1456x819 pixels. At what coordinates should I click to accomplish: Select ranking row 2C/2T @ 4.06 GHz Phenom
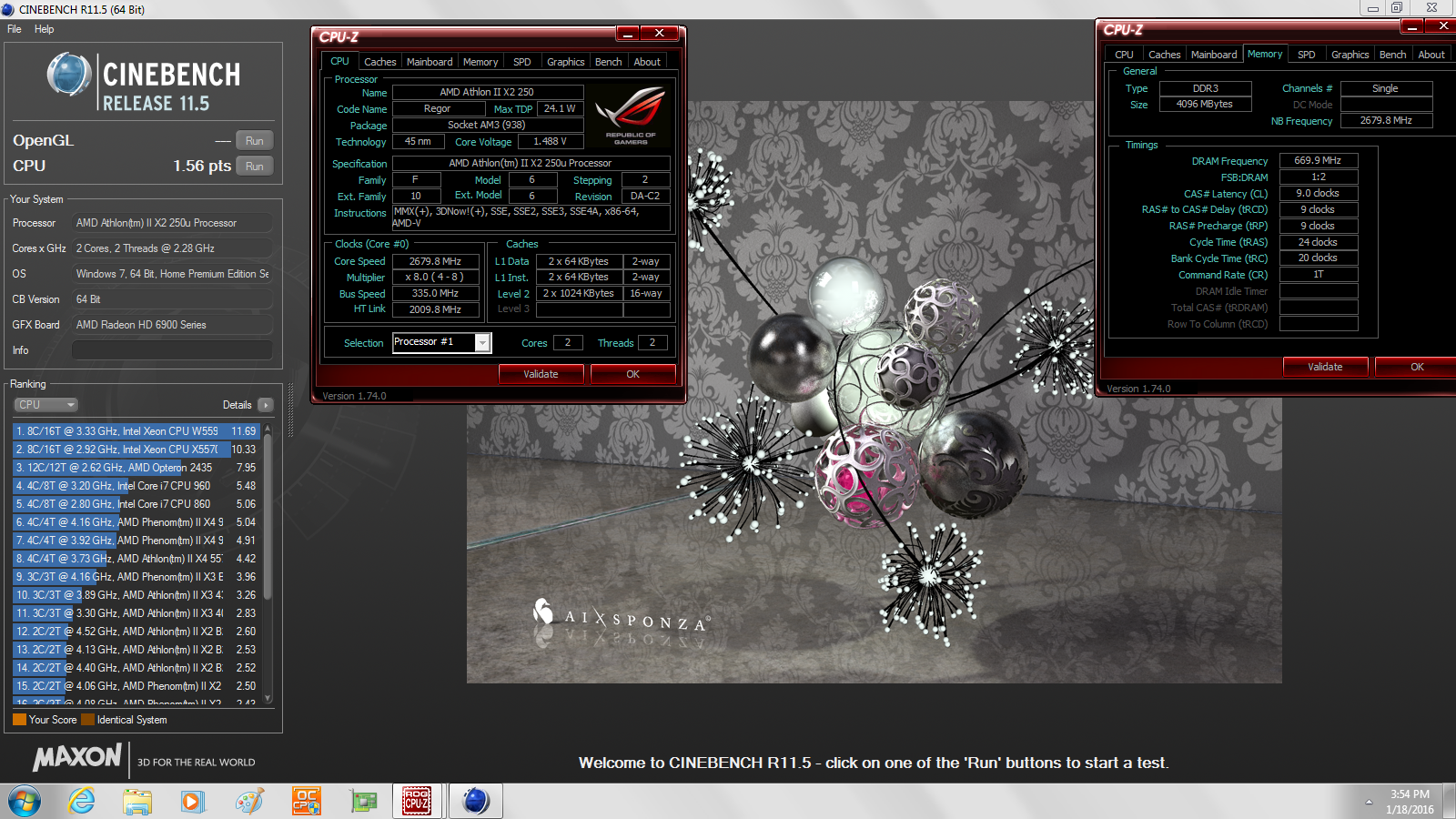pyautogui.click(x=136, y=686)
